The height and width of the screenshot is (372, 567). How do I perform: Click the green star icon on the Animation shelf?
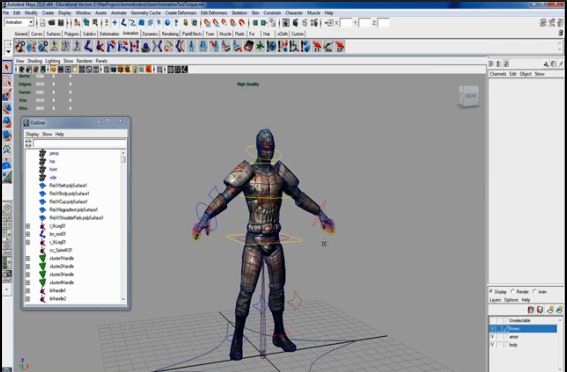pos(260,46)
